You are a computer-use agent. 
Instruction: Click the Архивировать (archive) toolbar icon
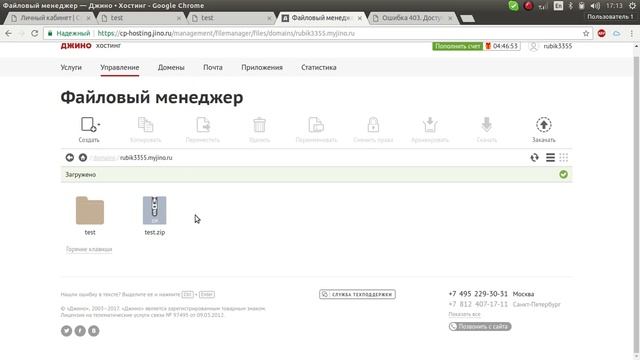click(430, 125)
